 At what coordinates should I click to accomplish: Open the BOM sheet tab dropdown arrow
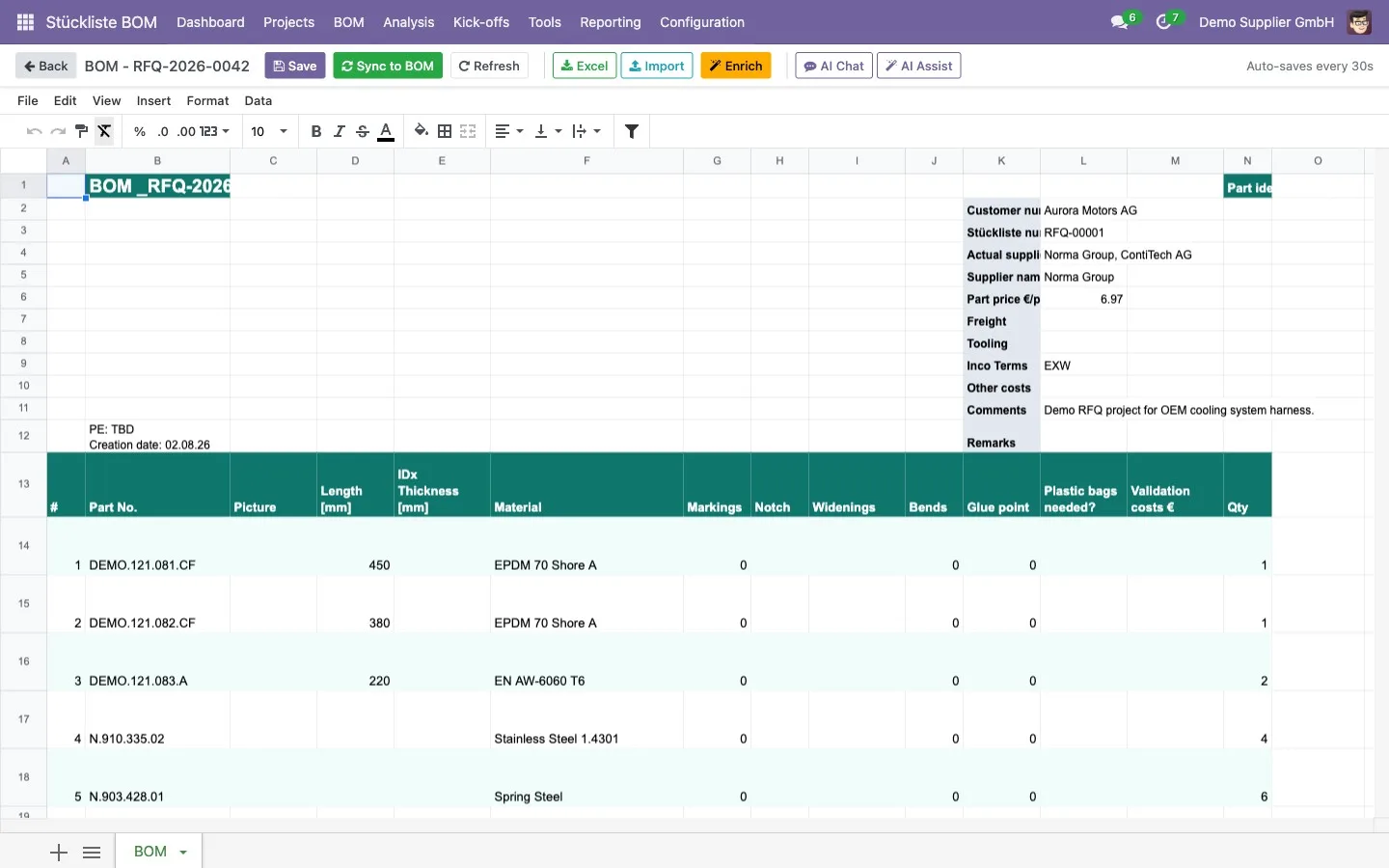pyautogui.click(x=183, y=853)
